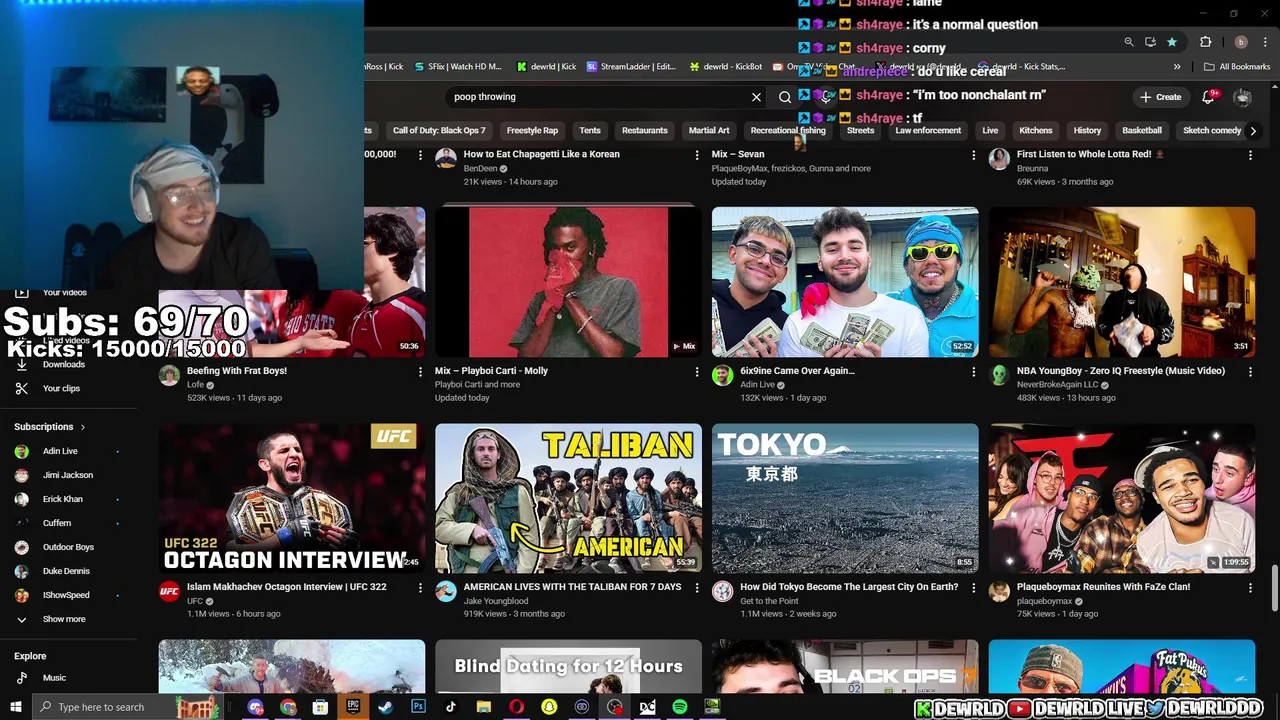Open UFC channel avatar icon
The width and height of the screenshot is (1280, 720).
point(169,592)
